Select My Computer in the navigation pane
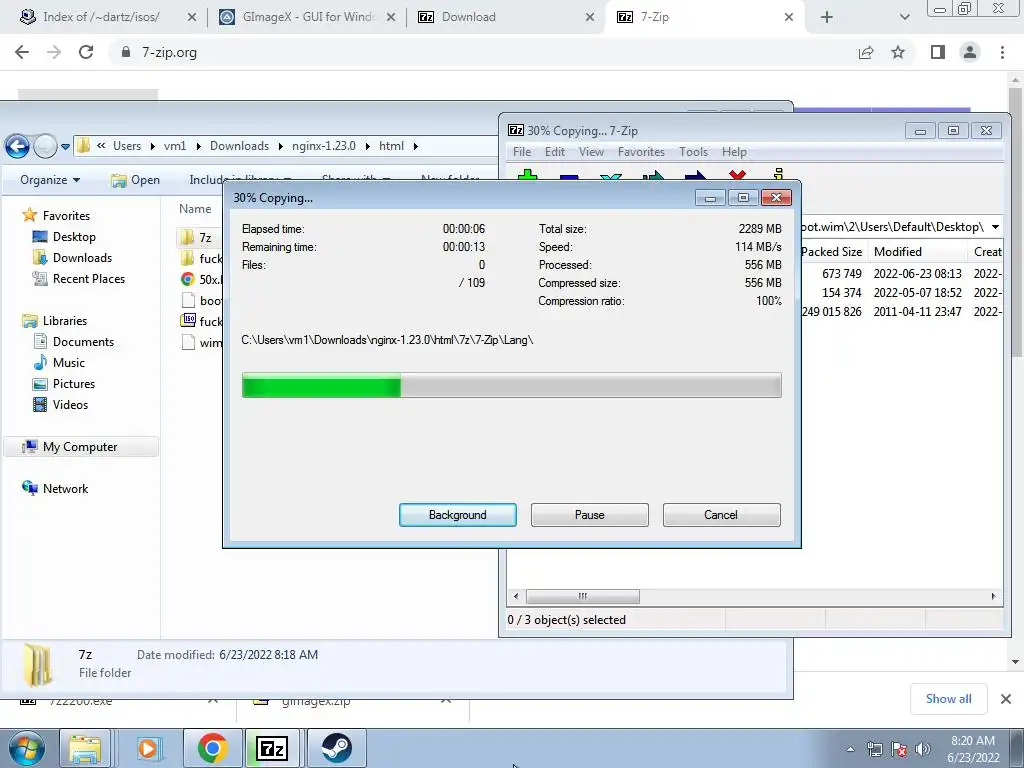This screenshot has width=1024, height=768. point(80,447)
